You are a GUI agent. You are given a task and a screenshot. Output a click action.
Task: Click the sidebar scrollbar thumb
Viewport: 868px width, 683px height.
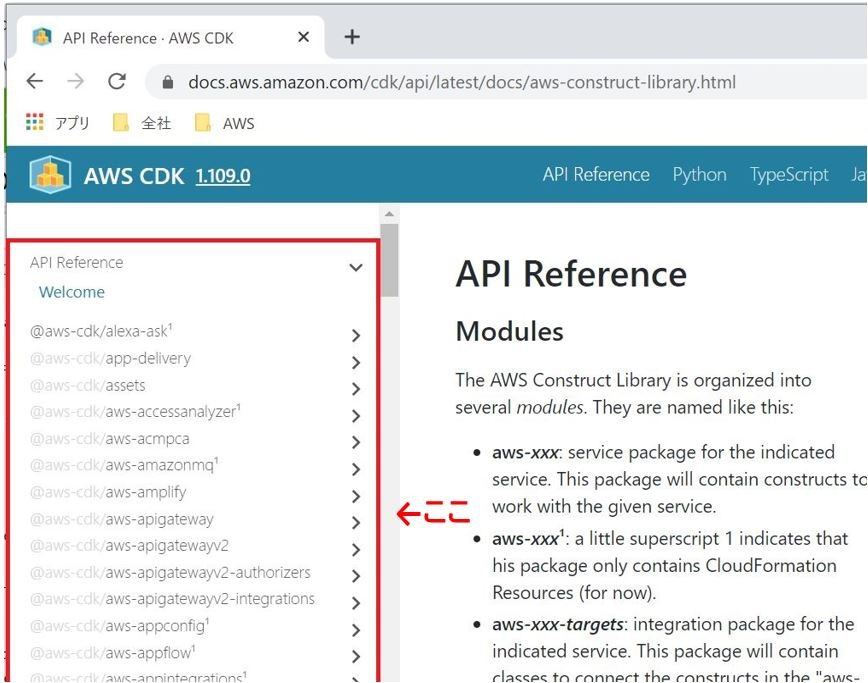click(x=390, y=260)
